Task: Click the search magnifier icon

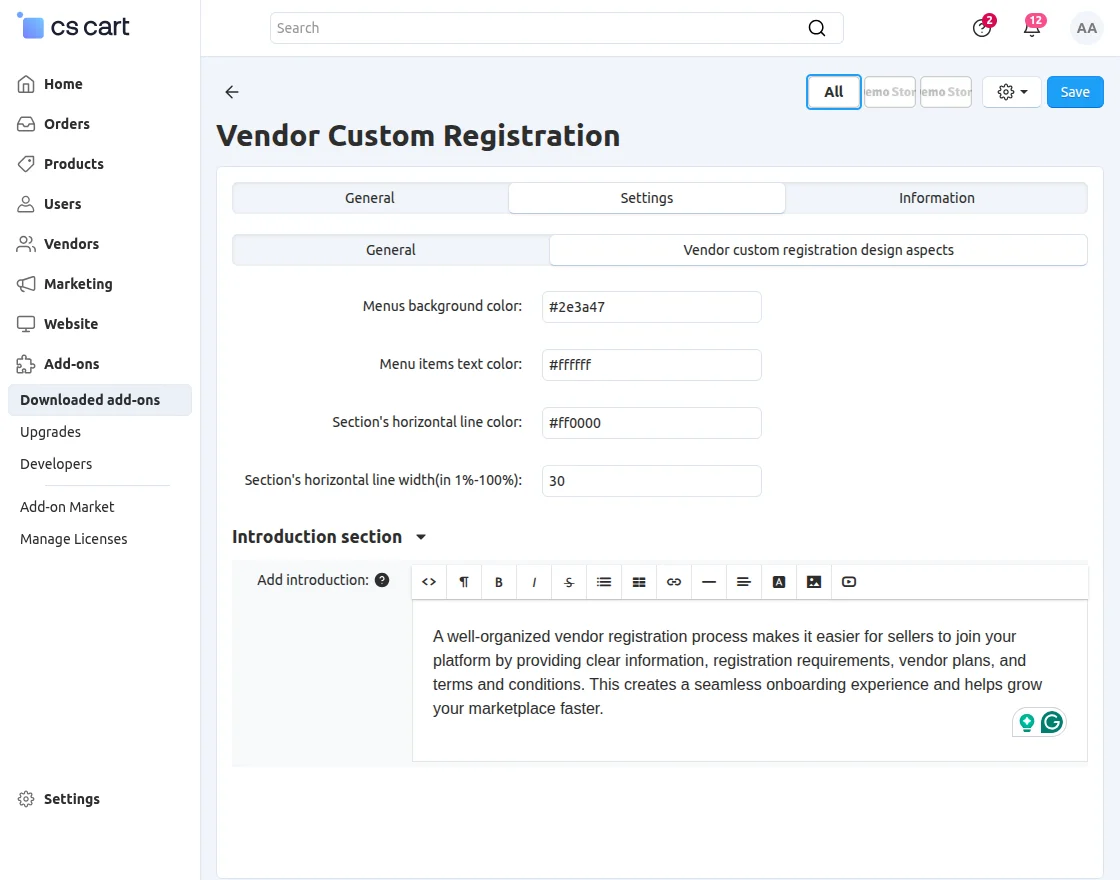Action: [x=816, y=28]
